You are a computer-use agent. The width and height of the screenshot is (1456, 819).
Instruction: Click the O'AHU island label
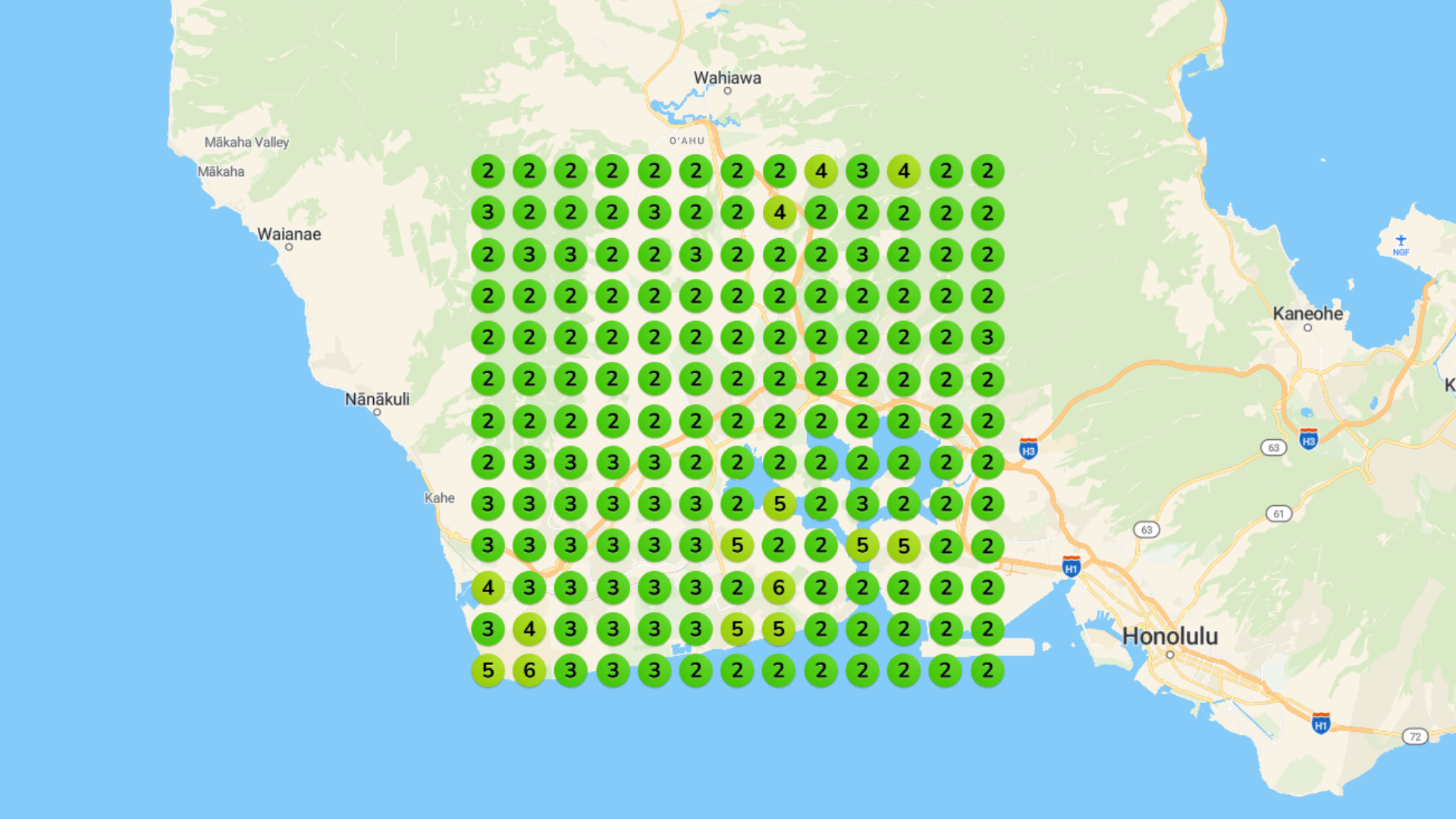pyautogui.click(x=686, y=141)
